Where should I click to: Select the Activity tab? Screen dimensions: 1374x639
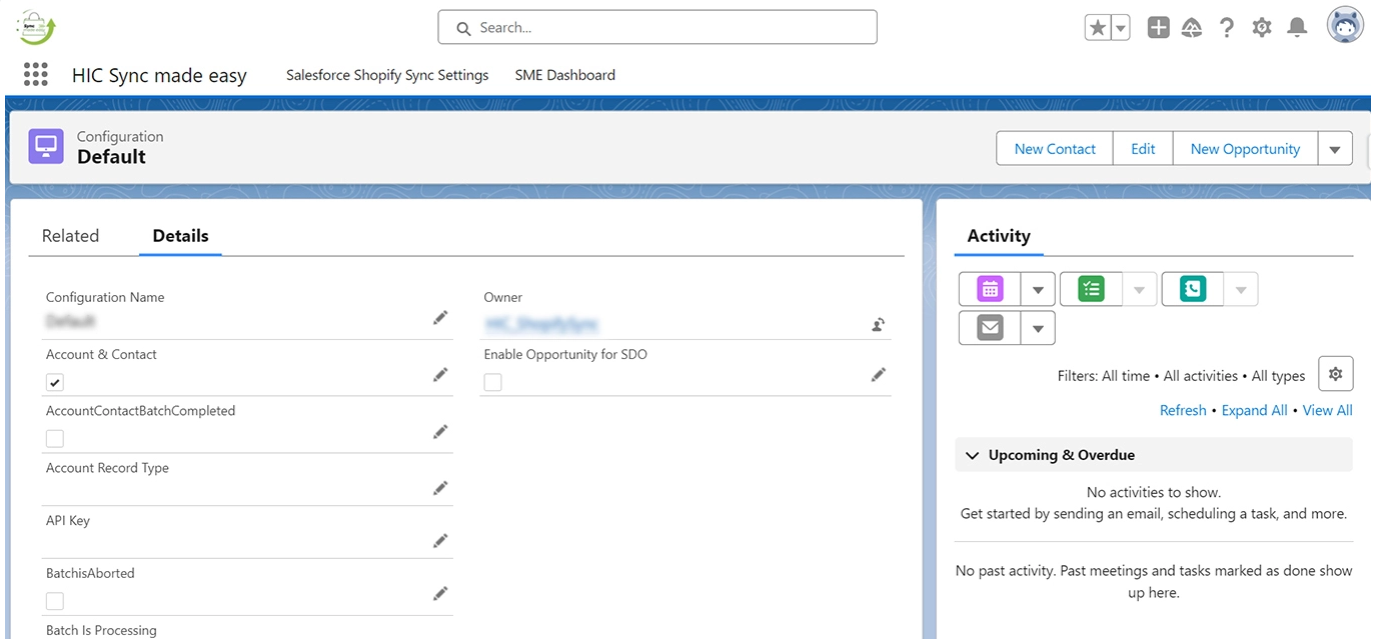pos(998,236)
